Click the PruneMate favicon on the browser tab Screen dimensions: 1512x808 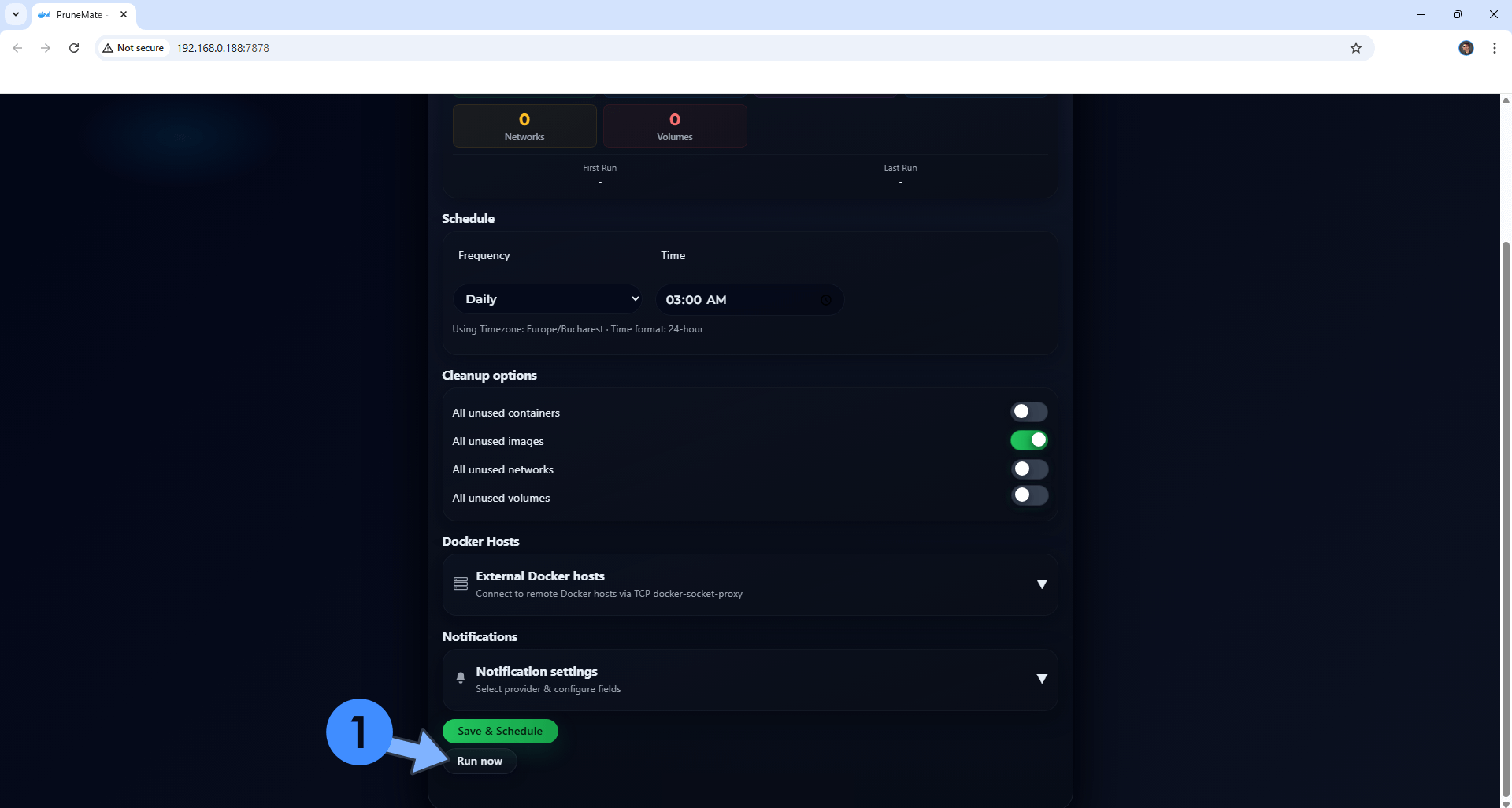(44, 14)
